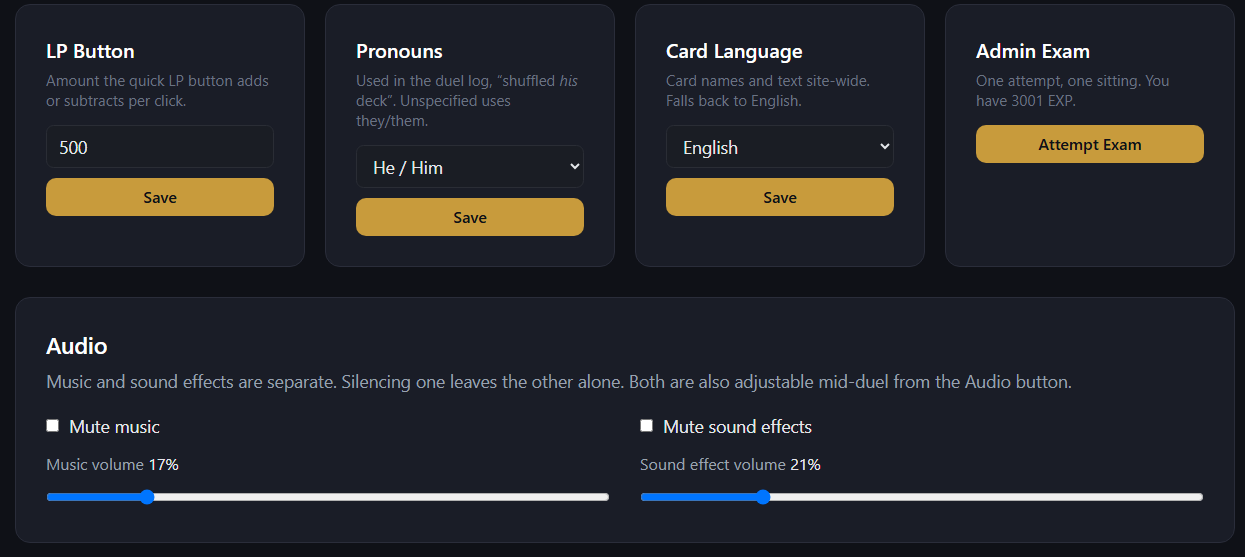Viewport: 1245px width, 557px height.
Task: Click the 'Music volume 17%' label
Action: click(x=112, y=464)
